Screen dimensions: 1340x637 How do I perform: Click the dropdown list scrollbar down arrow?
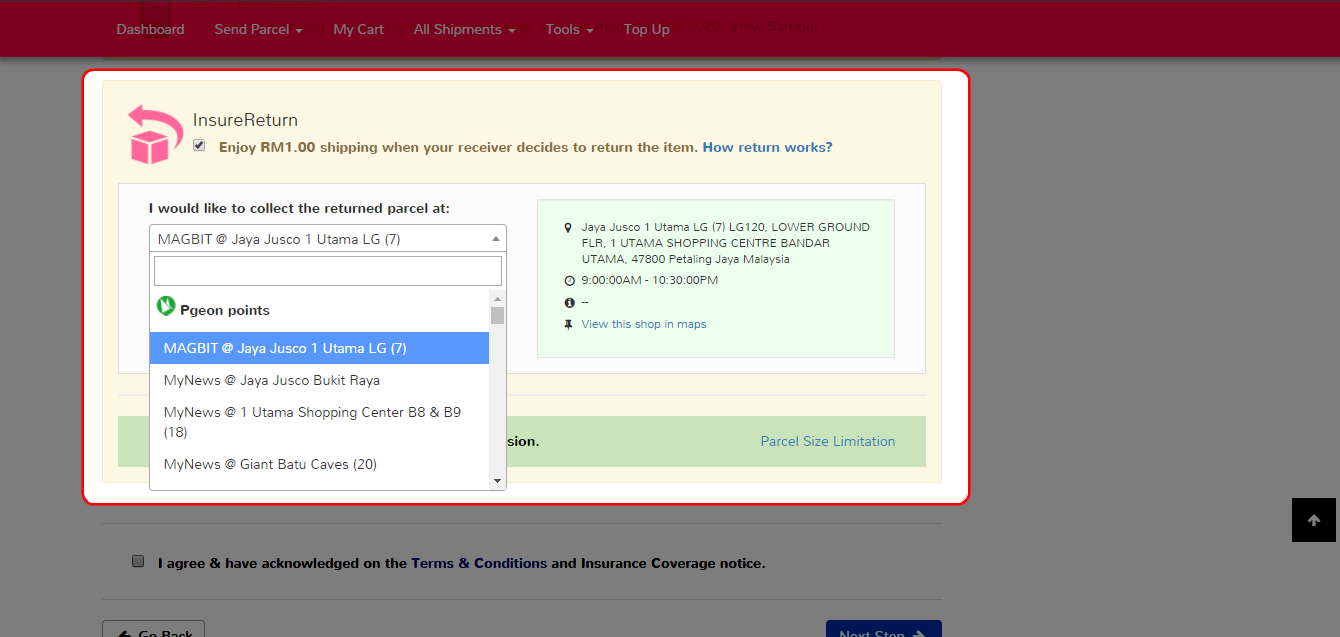pyautogui.click(x=497, y=481)
